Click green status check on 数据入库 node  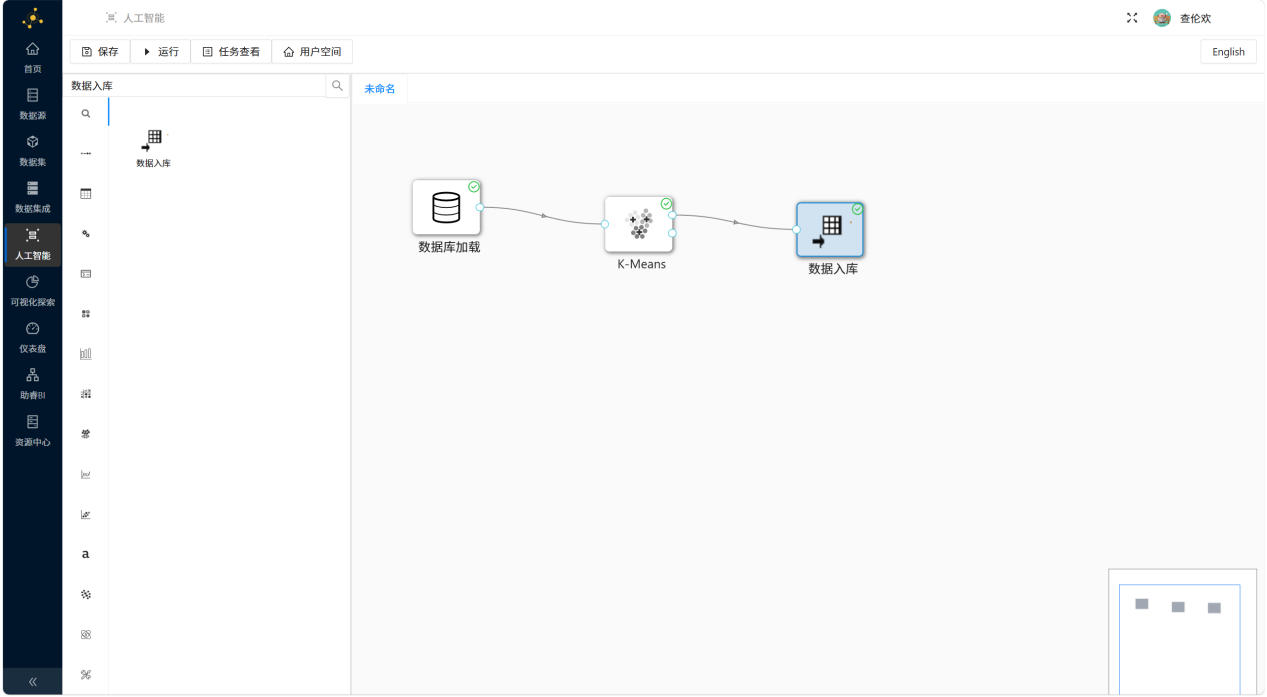[857, 209]
